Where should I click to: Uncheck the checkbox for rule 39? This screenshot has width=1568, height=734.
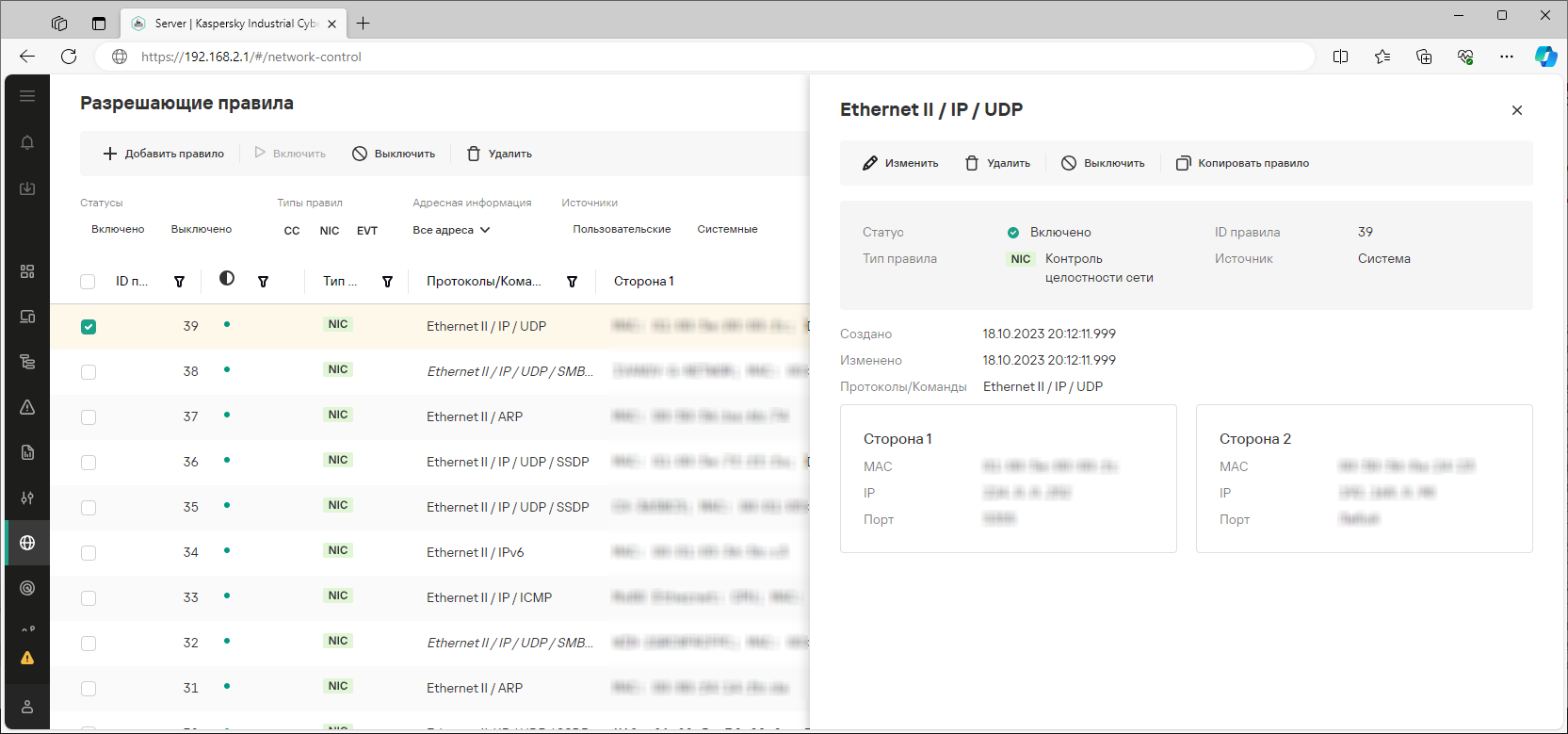coord(89,327)
